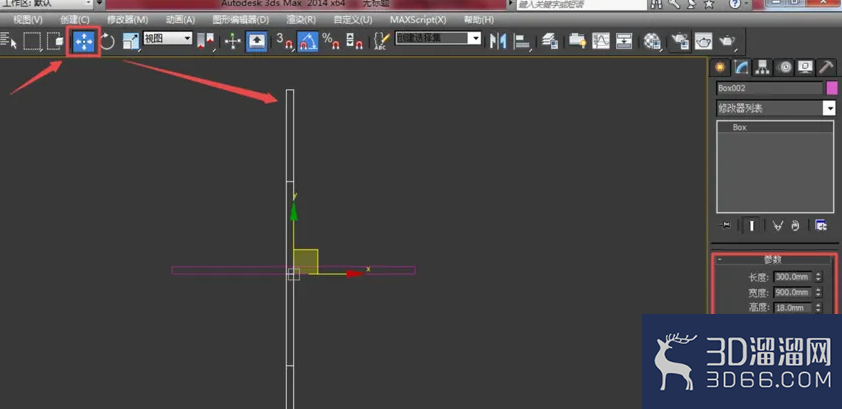
Task: Open the Rendered Frame Window
Action: 703,41
